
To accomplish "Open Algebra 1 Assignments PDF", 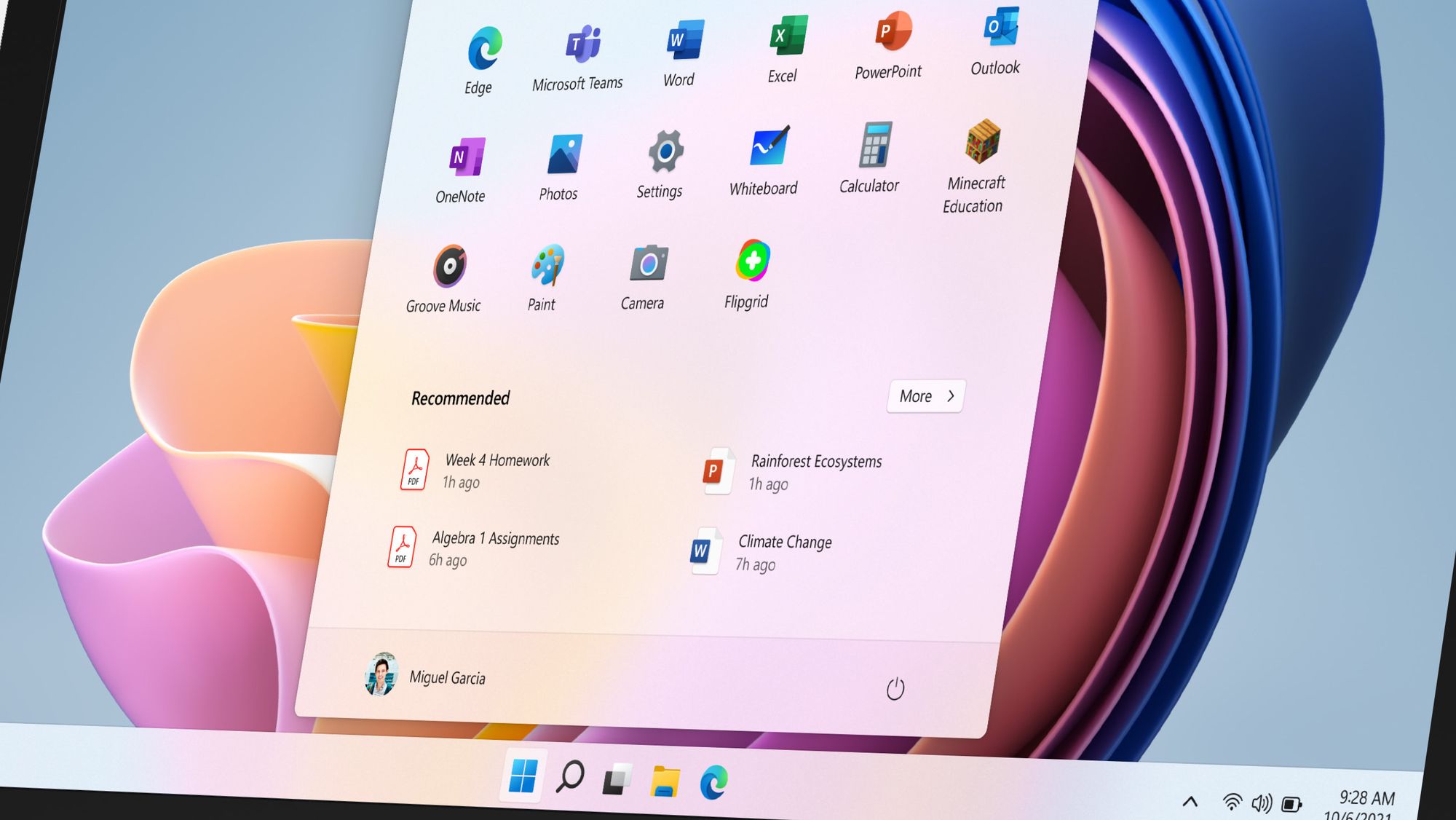I will (x=474, y=548).
